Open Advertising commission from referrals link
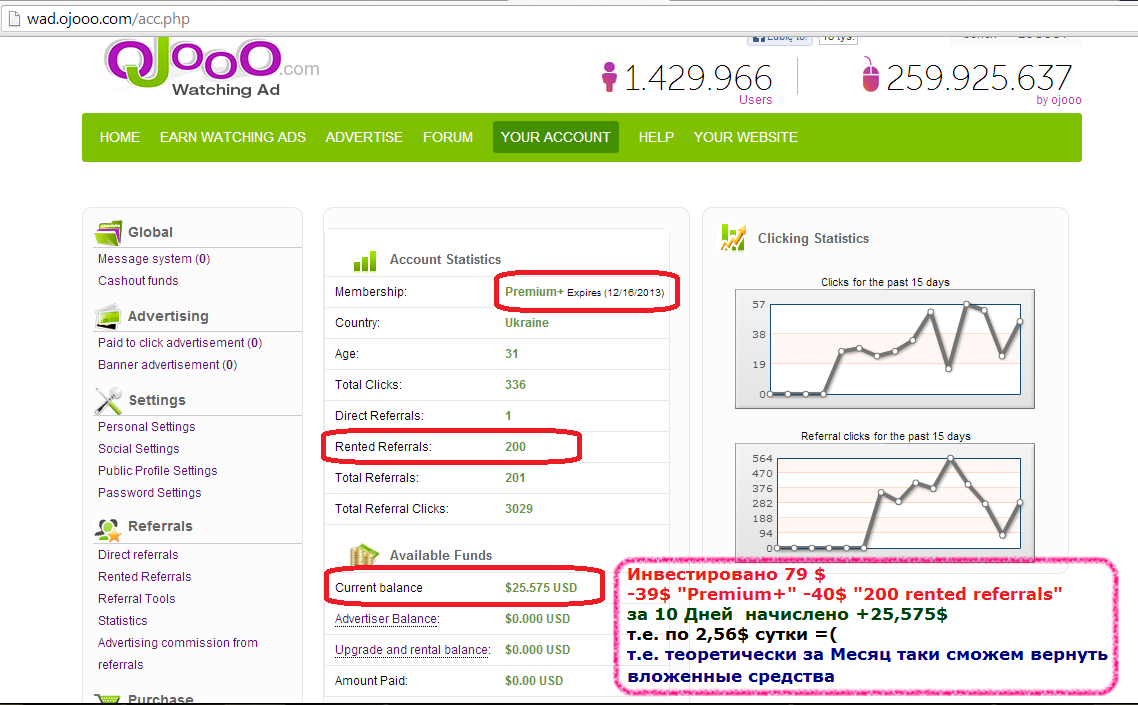 178,653
